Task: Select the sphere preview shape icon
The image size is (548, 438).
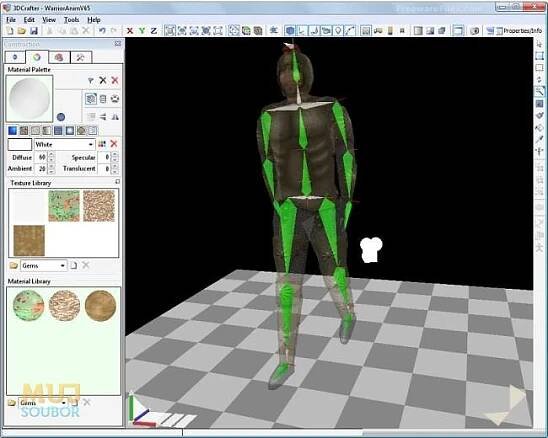Action: pos(115,99)
